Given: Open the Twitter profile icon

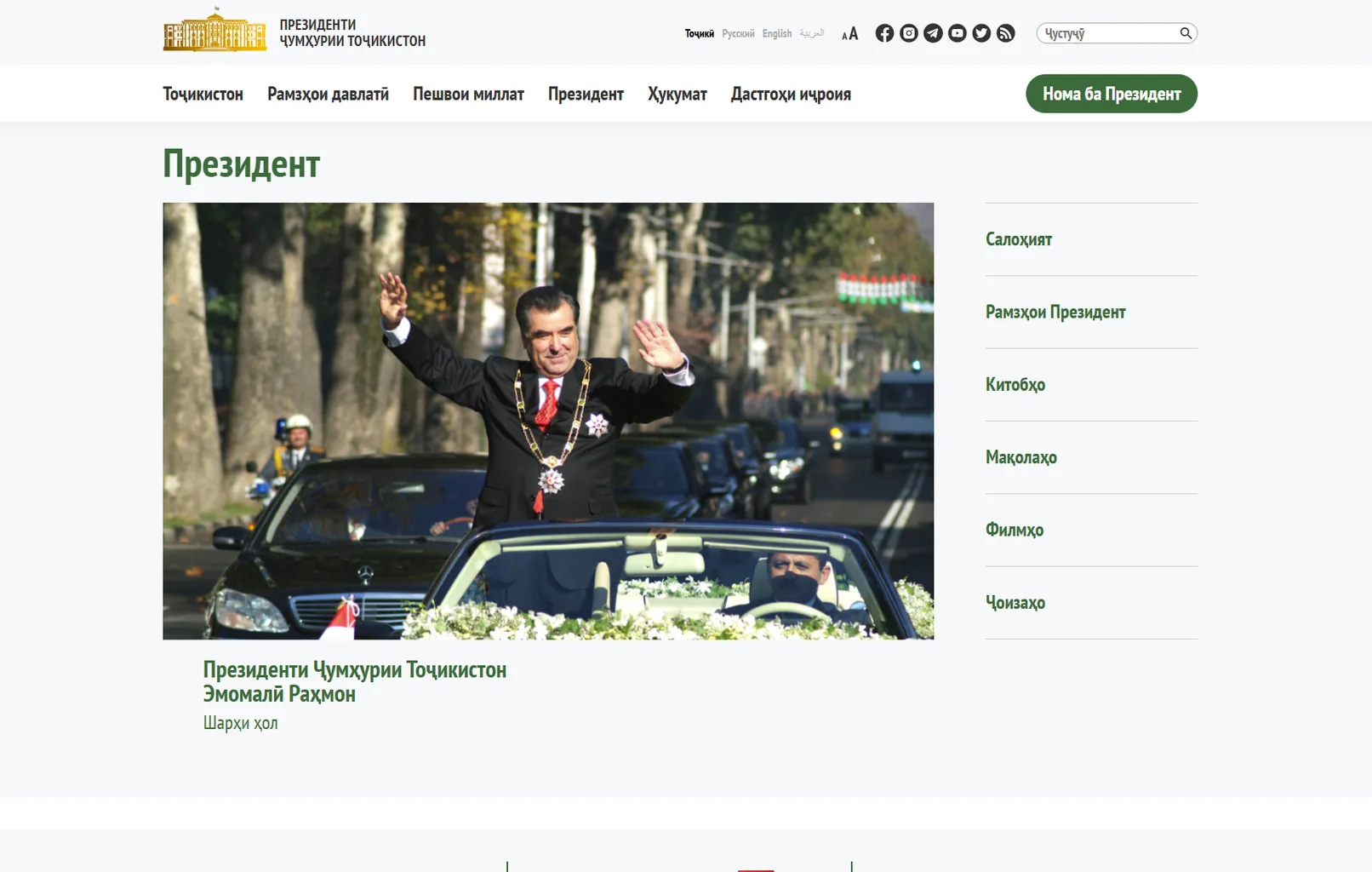Looking at the screenshot, I should (981, 33).
